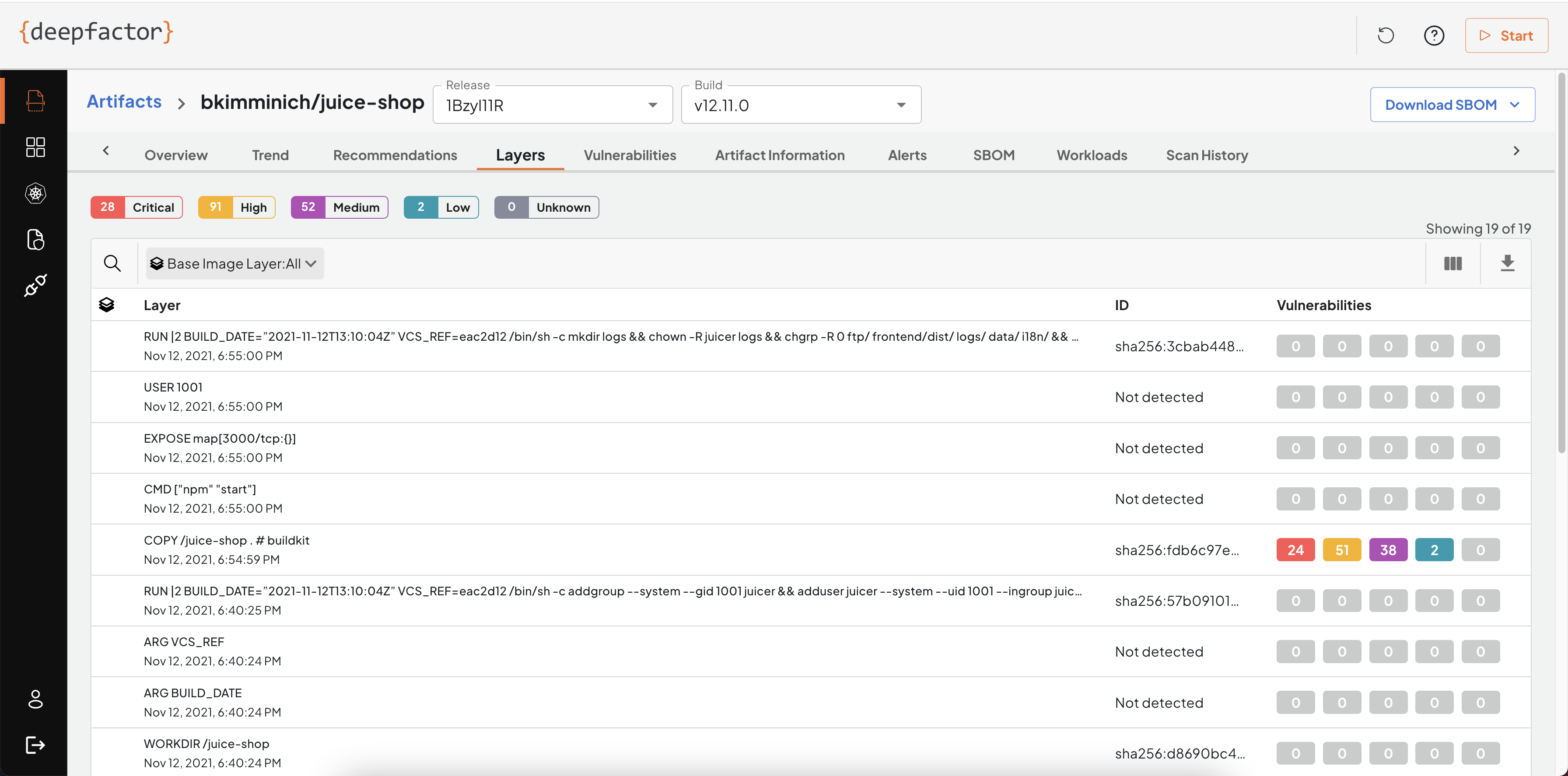Switch to the Recommendations tab
1568x776 pixels.
pos(395,155)
